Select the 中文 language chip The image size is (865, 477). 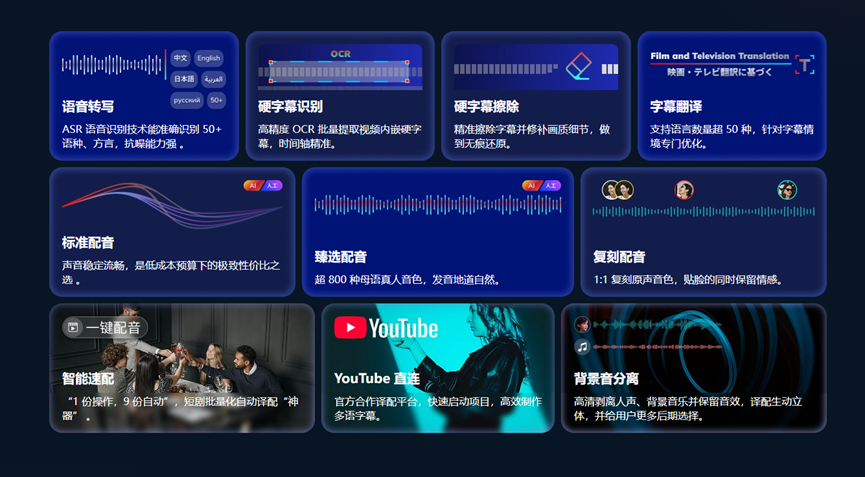180,58
